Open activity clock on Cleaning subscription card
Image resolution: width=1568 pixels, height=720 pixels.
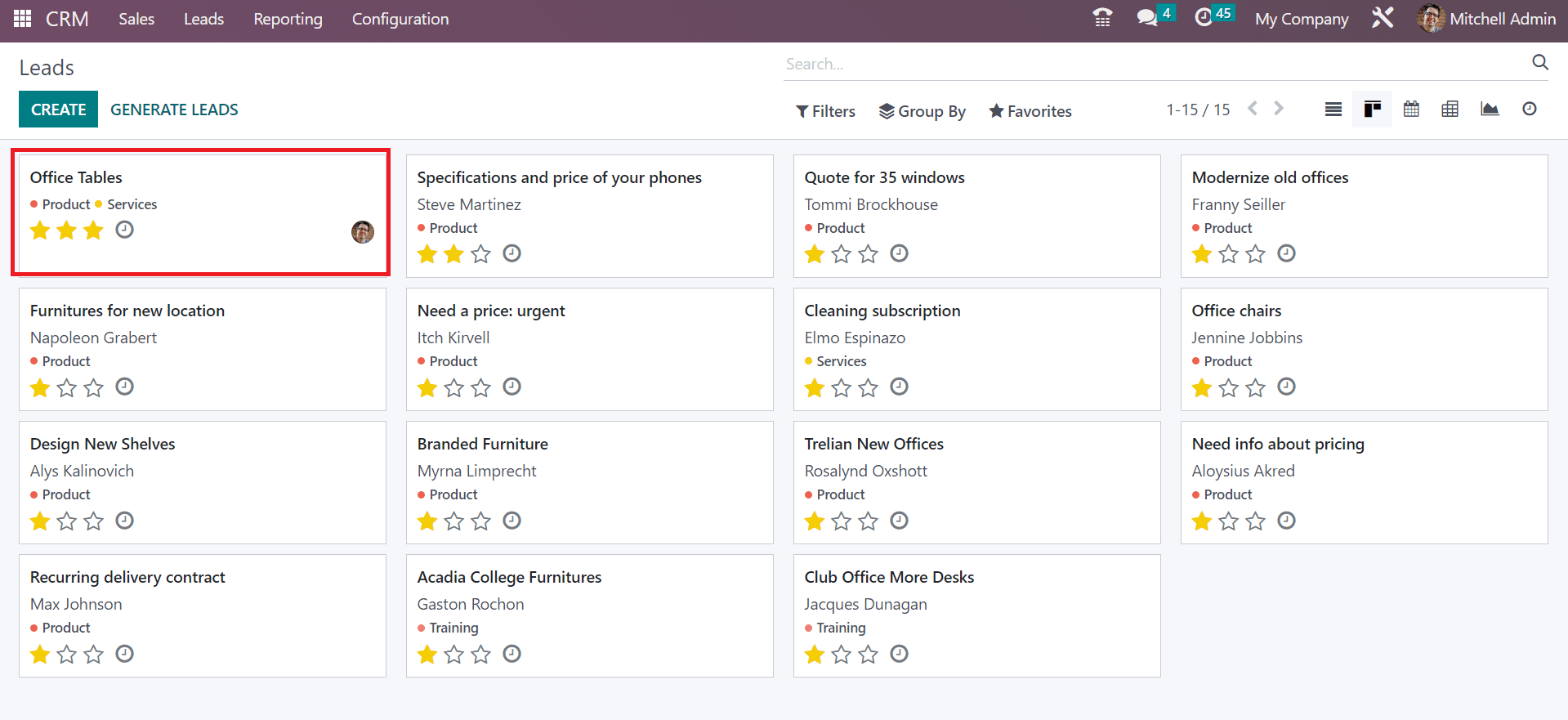[899, 387]
